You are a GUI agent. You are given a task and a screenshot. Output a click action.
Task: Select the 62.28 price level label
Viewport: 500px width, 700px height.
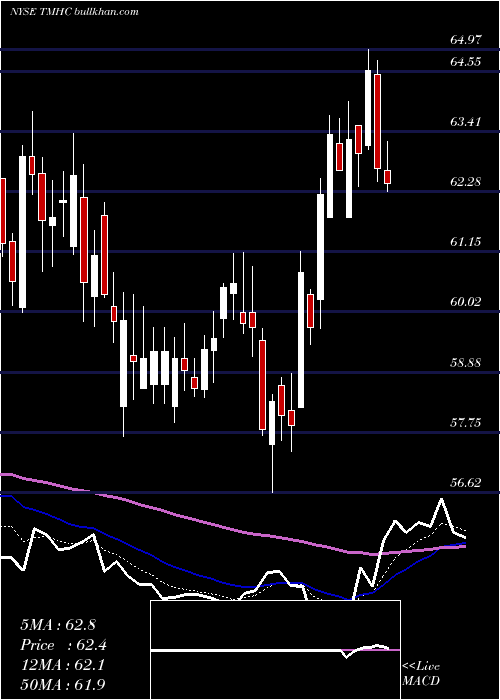(466, 182)
